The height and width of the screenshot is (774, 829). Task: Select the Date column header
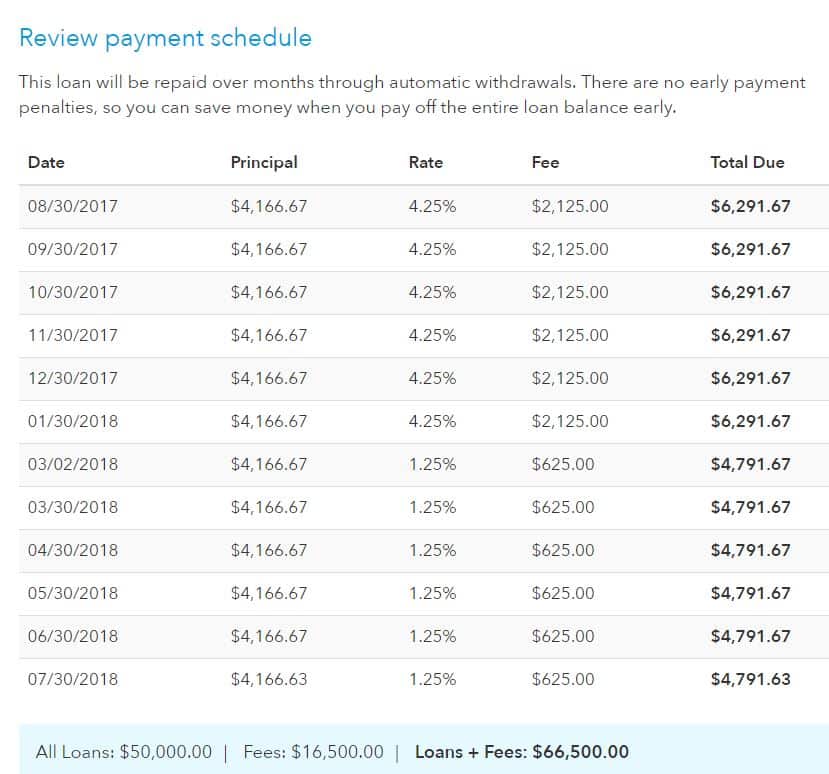[46, 162]
